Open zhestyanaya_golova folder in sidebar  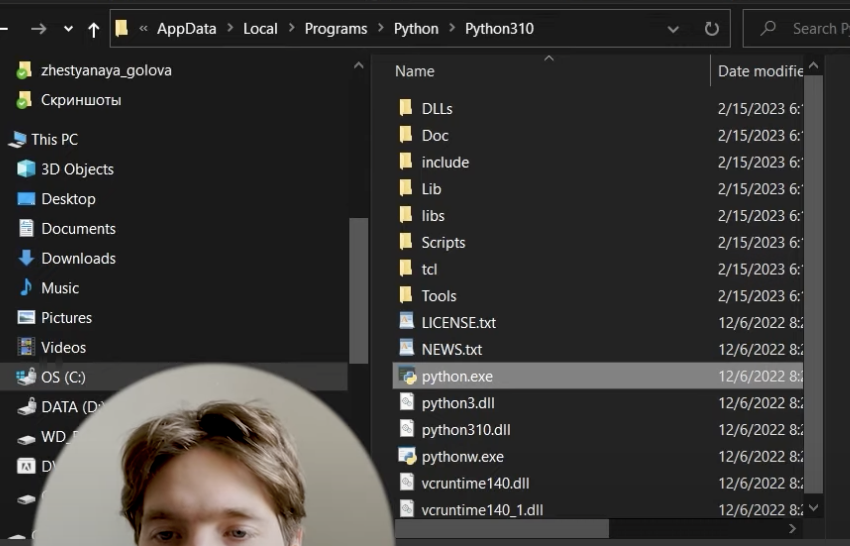106,70
